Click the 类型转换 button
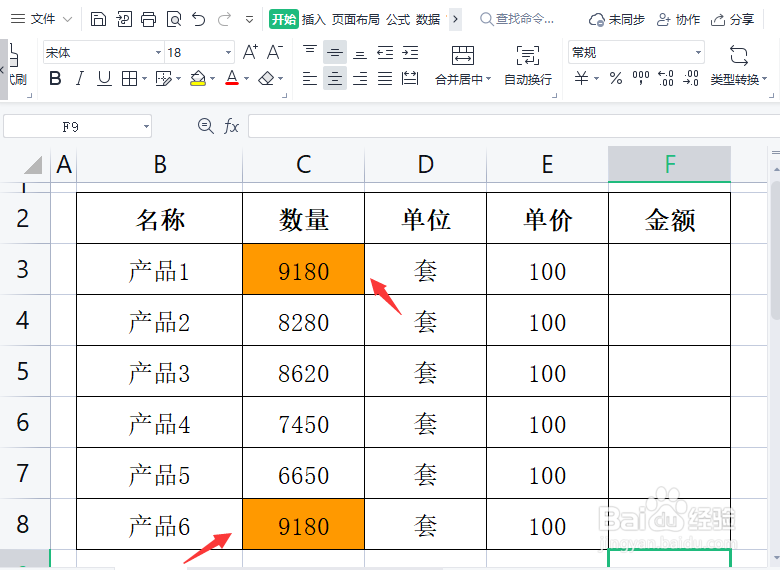This screenshot has width=780, height=570. pos(739,66)
